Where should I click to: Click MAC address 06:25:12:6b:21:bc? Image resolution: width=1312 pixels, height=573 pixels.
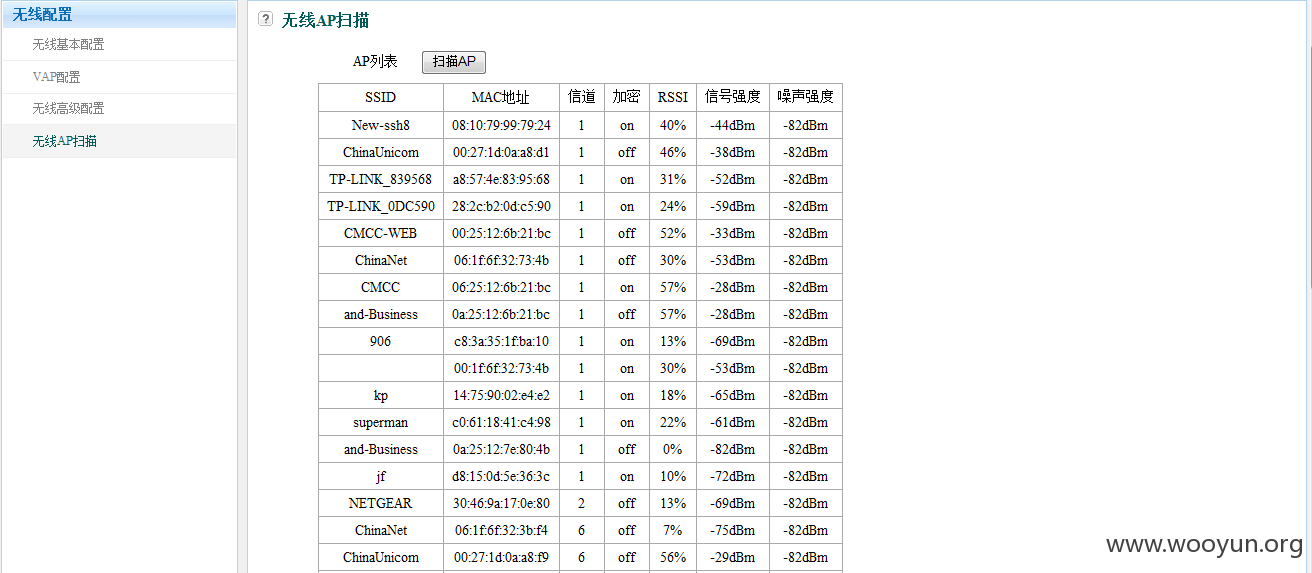[501, 287]
